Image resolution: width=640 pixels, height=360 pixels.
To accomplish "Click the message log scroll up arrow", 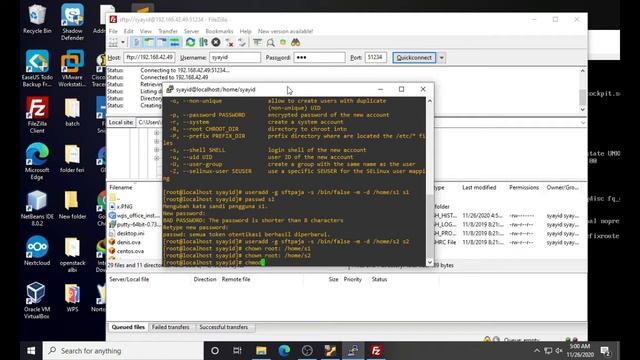I will pyautogui.click(x=582, y=71).
